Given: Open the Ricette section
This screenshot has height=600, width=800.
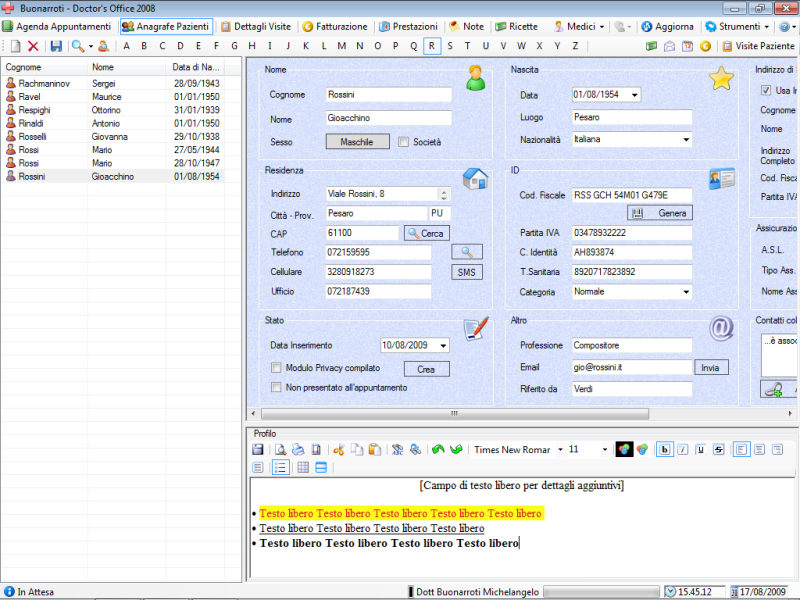Looking at the screenshot, I should coord(517,27).
